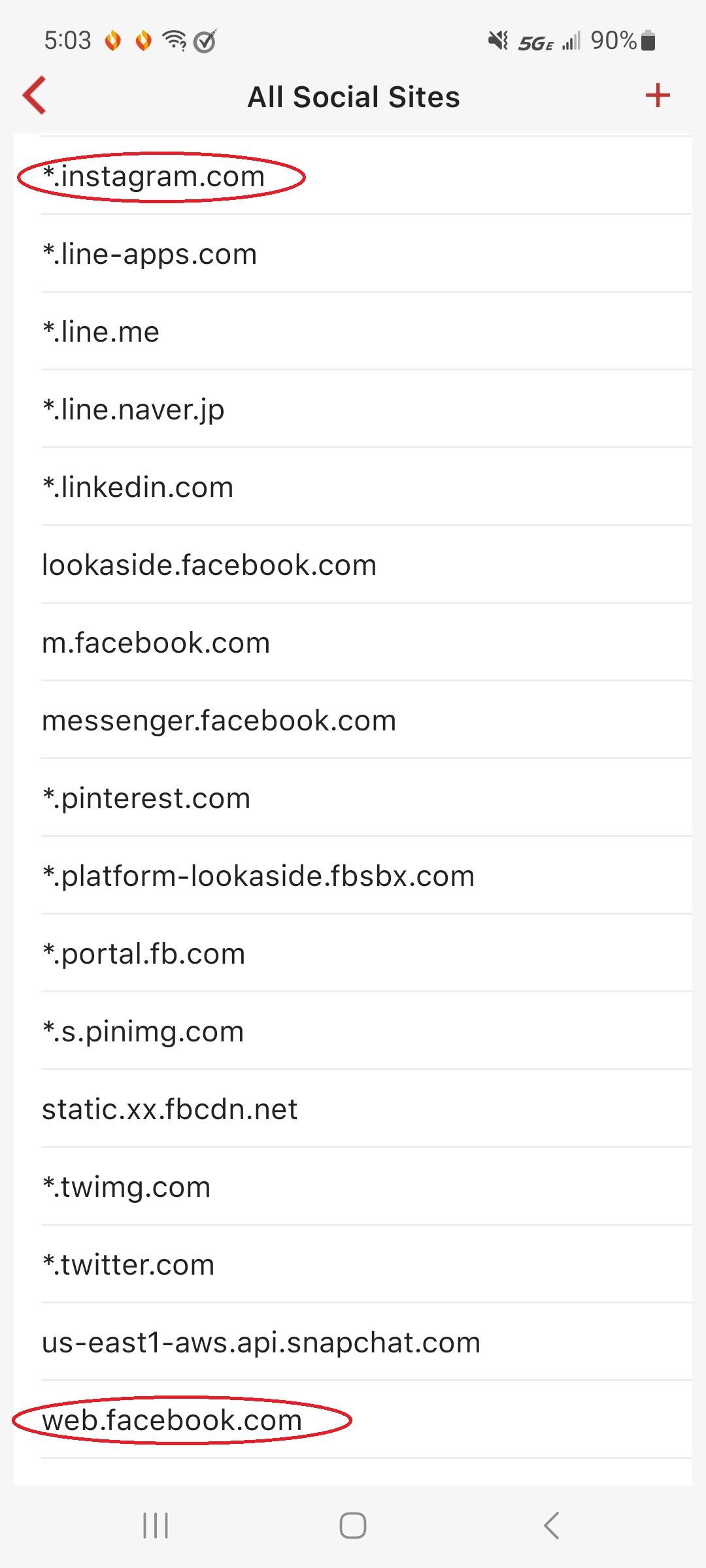This screenshot has height=1568, width=706.
Task: Select the *.pinterest.com site
Action: pyautogui.click(x=146, y=798)
